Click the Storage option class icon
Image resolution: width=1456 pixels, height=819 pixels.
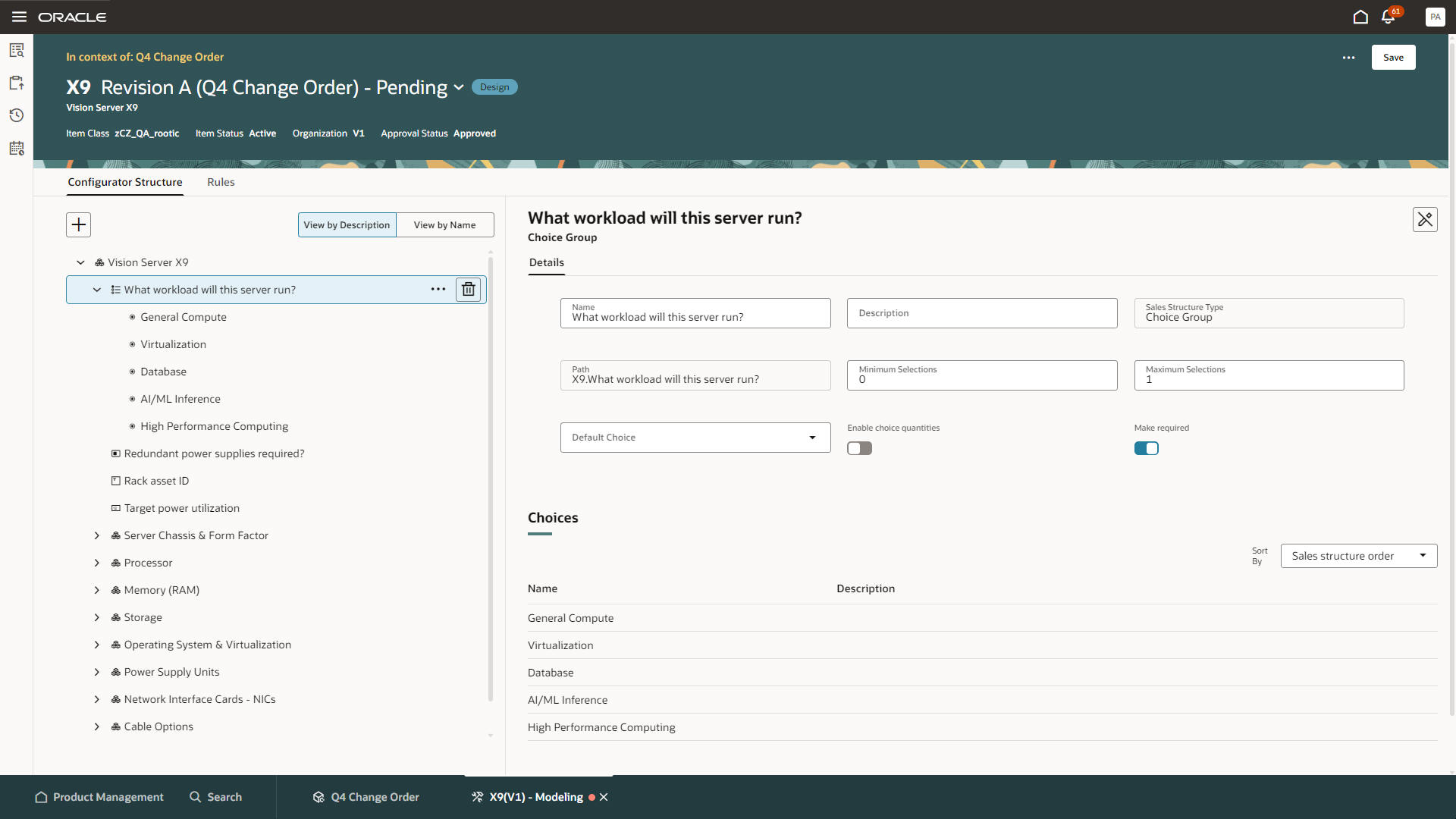tap(116, 617)
